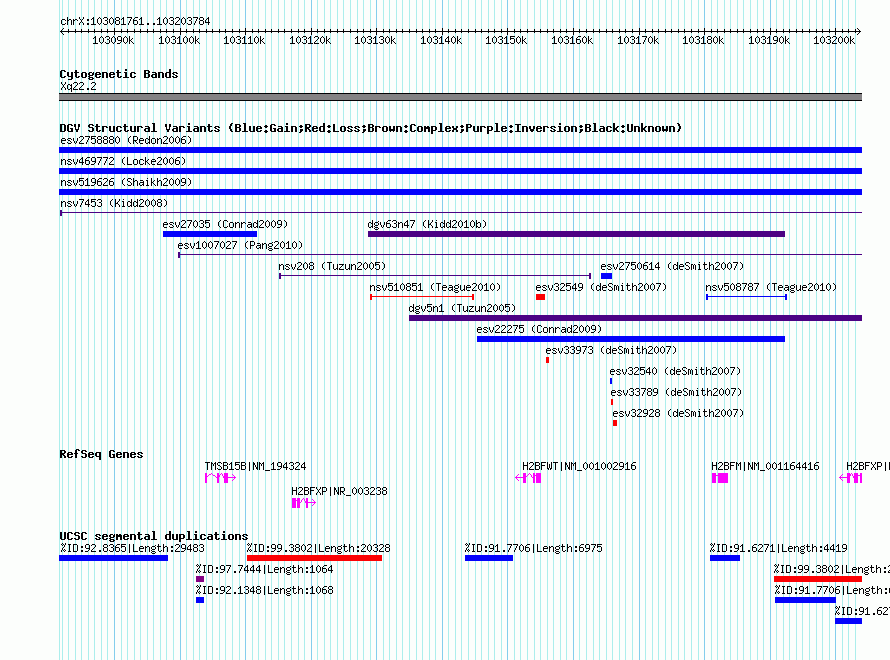
Task: Click the 103120k ruler tick label
Action: (310, 40)
